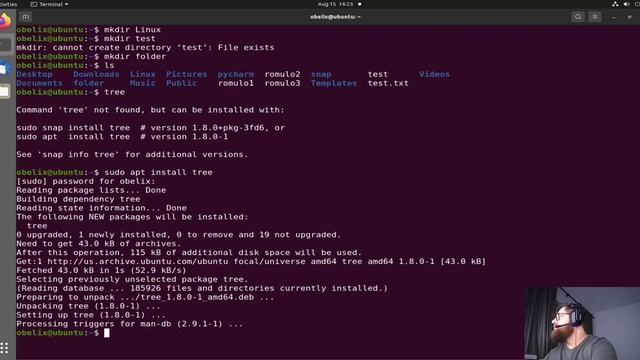Click the 'snap' directory name
This screenshot has width=640, height=360.
(321, 74)
